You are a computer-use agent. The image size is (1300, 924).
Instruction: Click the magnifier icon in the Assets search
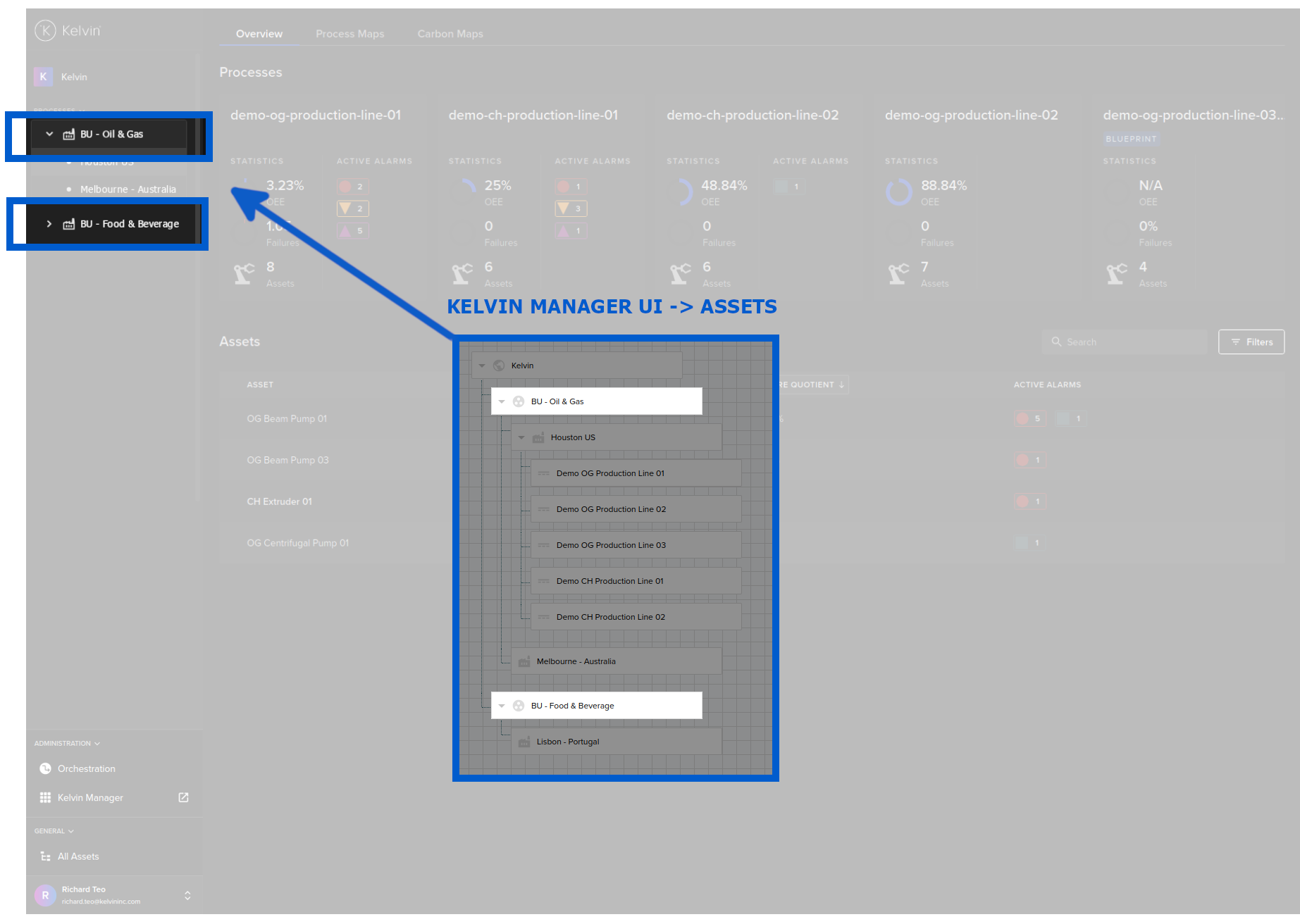click(x=1056, y=342)
